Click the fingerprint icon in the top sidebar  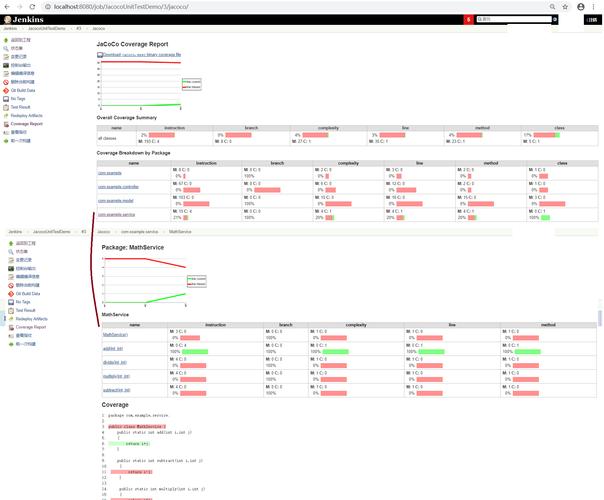[x=6, y=133]
